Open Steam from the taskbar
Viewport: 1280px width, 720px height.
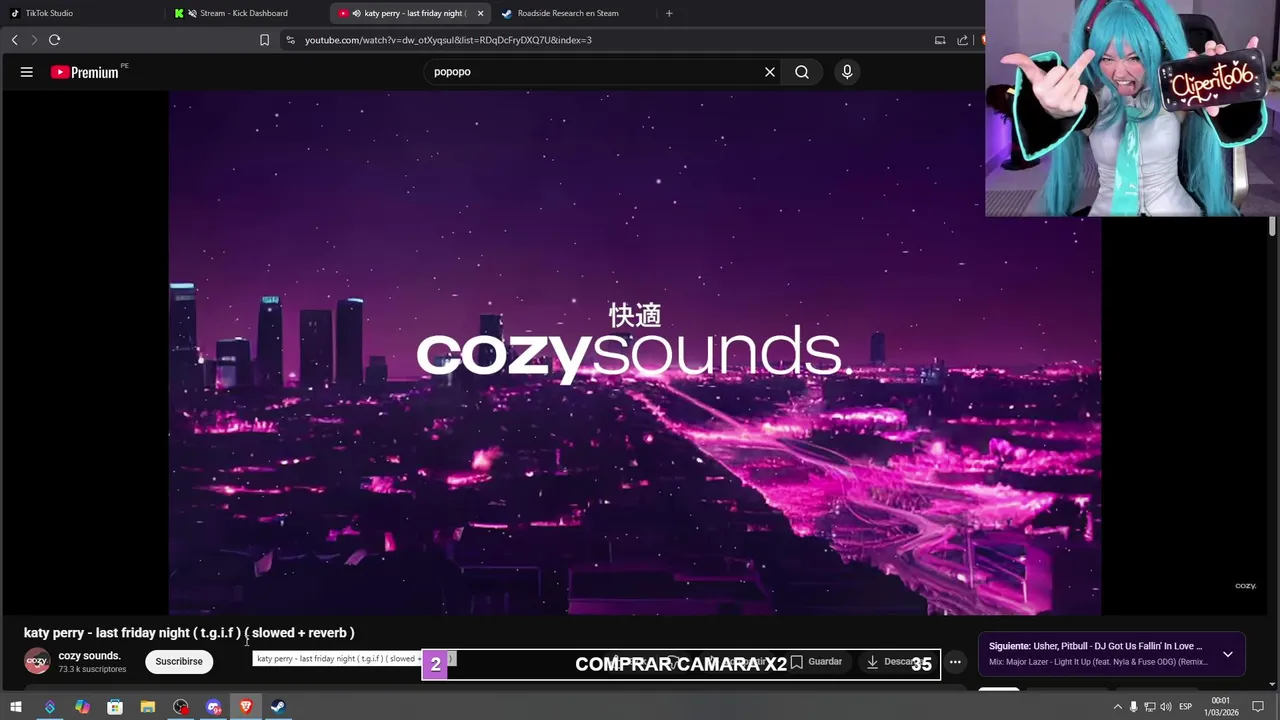278,707
